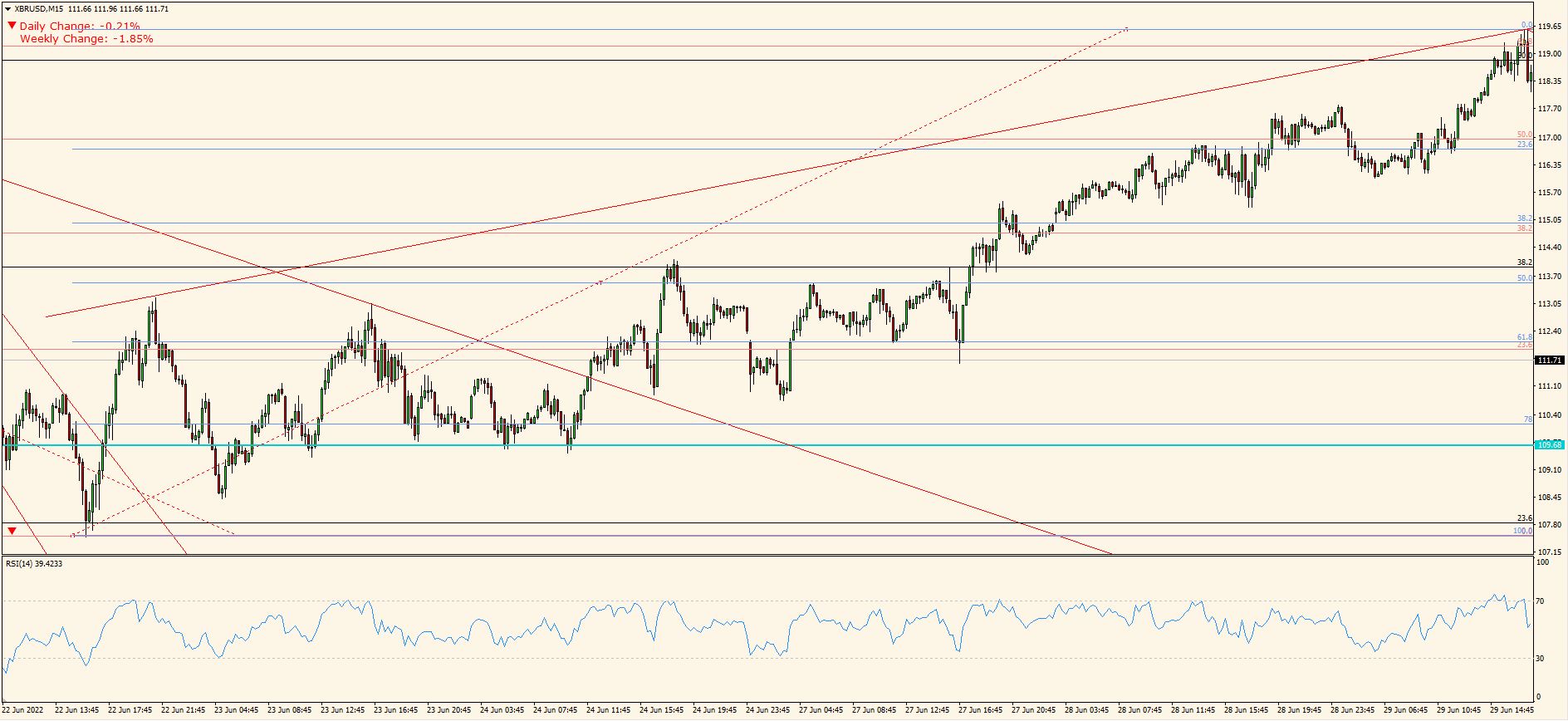This screenshot has height=721, width=1568.
Task: Select the 'Daily Change: -0.21%' label
Action: tap(80, 26)
